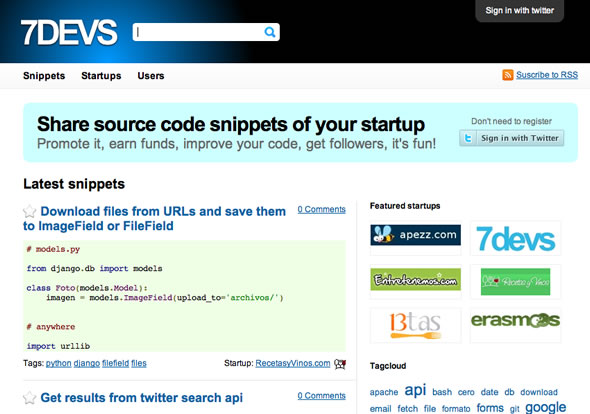Click the small RecetasyVinos startup icon
The width and height of the screenshot is (590, 414).
tap(340, 364)
